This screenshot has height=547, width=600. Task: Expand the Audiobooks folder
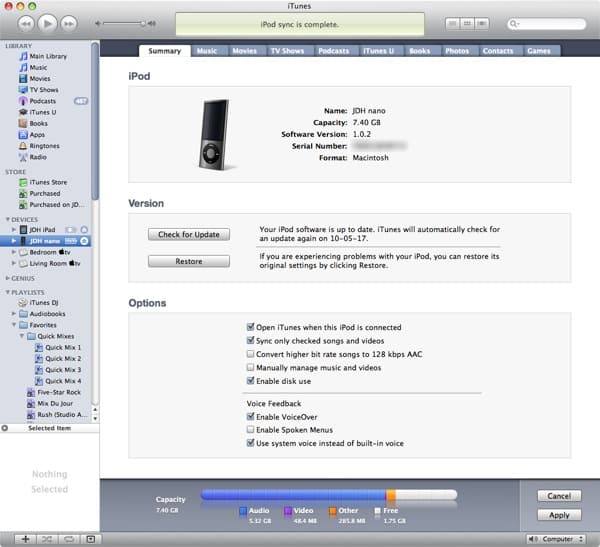point(15,313)
